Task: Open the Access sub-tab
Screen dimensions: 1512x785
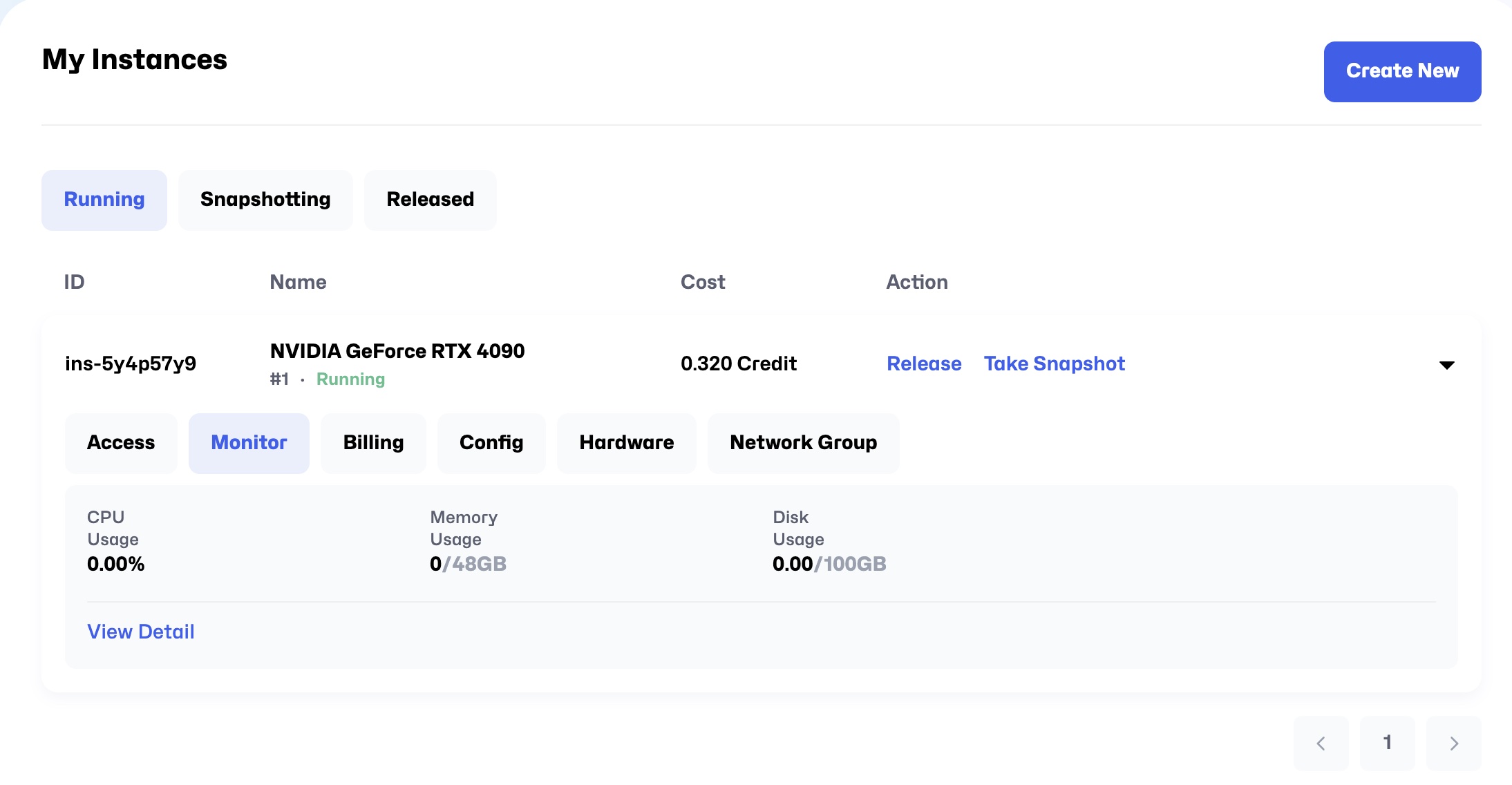Action: coord(121,443)
